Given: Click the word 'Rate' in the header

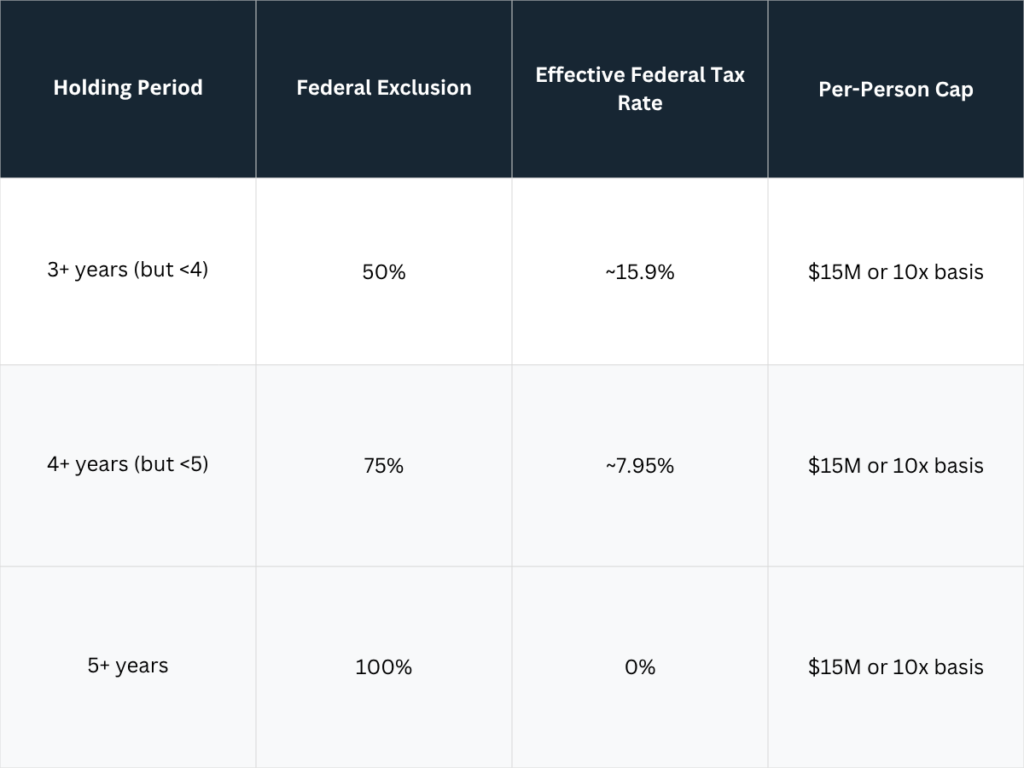Looking at the screenshot, I should (x=640, y=103).
